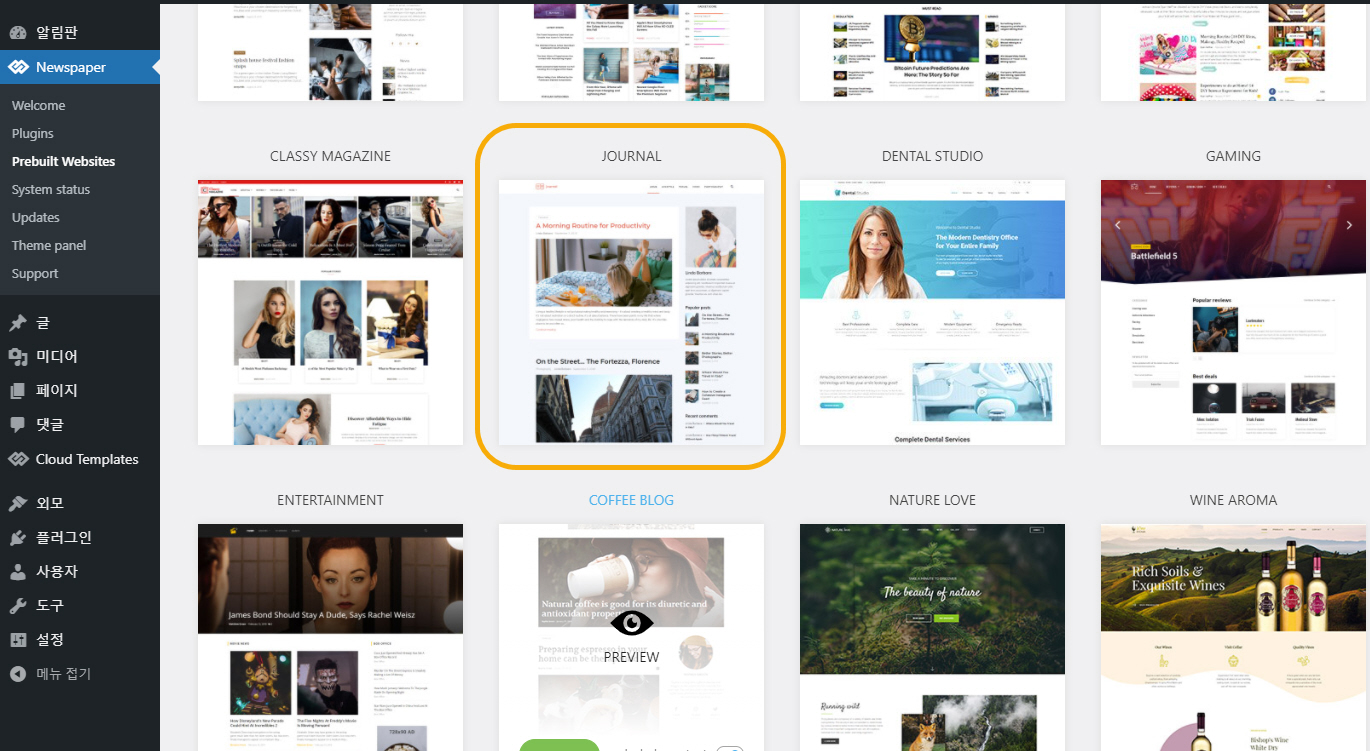Open the 댓글 comments bubble icon

18,425
